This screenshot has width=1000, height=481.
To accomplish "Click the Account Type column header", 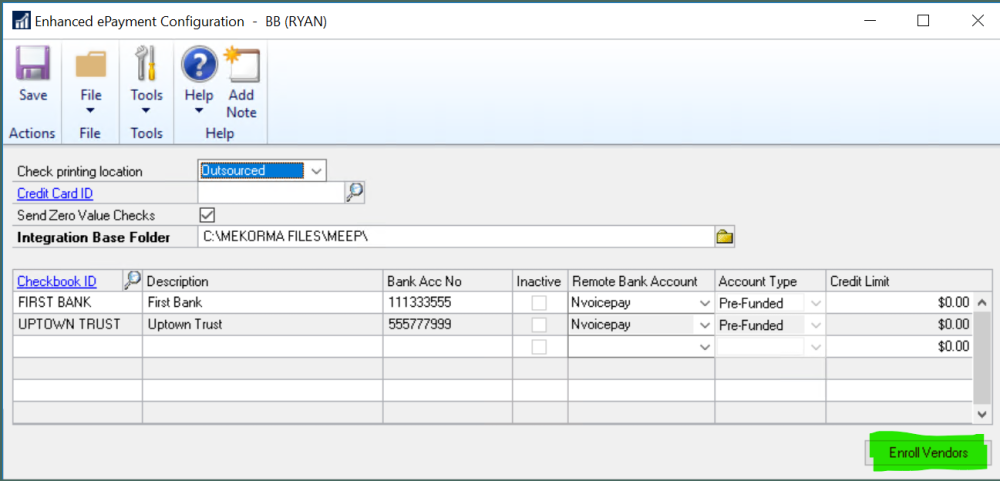I will 770,281.
